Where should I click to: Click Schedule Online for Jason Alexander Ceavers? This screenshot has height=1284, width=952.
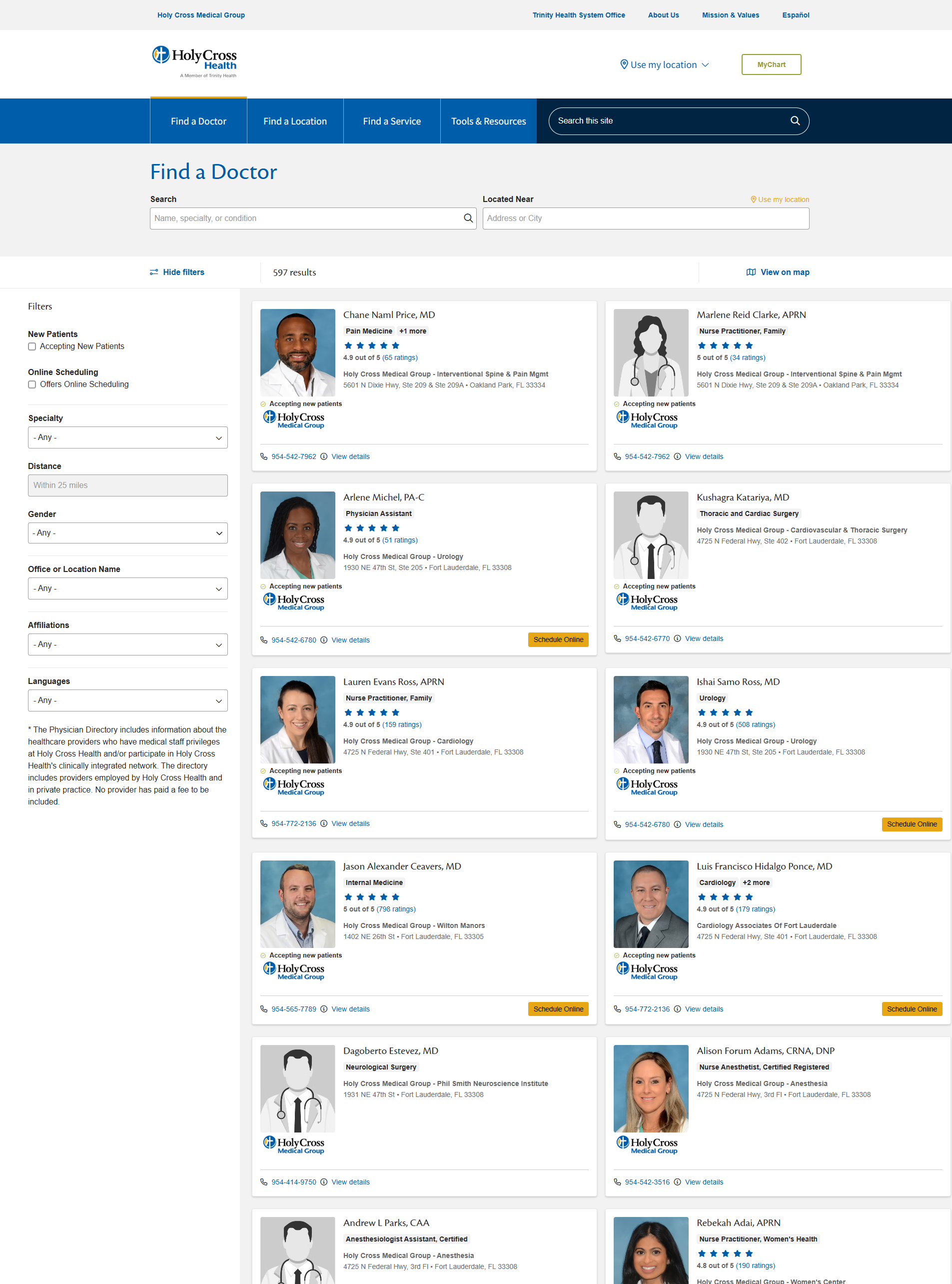(x=558, y=1009)
